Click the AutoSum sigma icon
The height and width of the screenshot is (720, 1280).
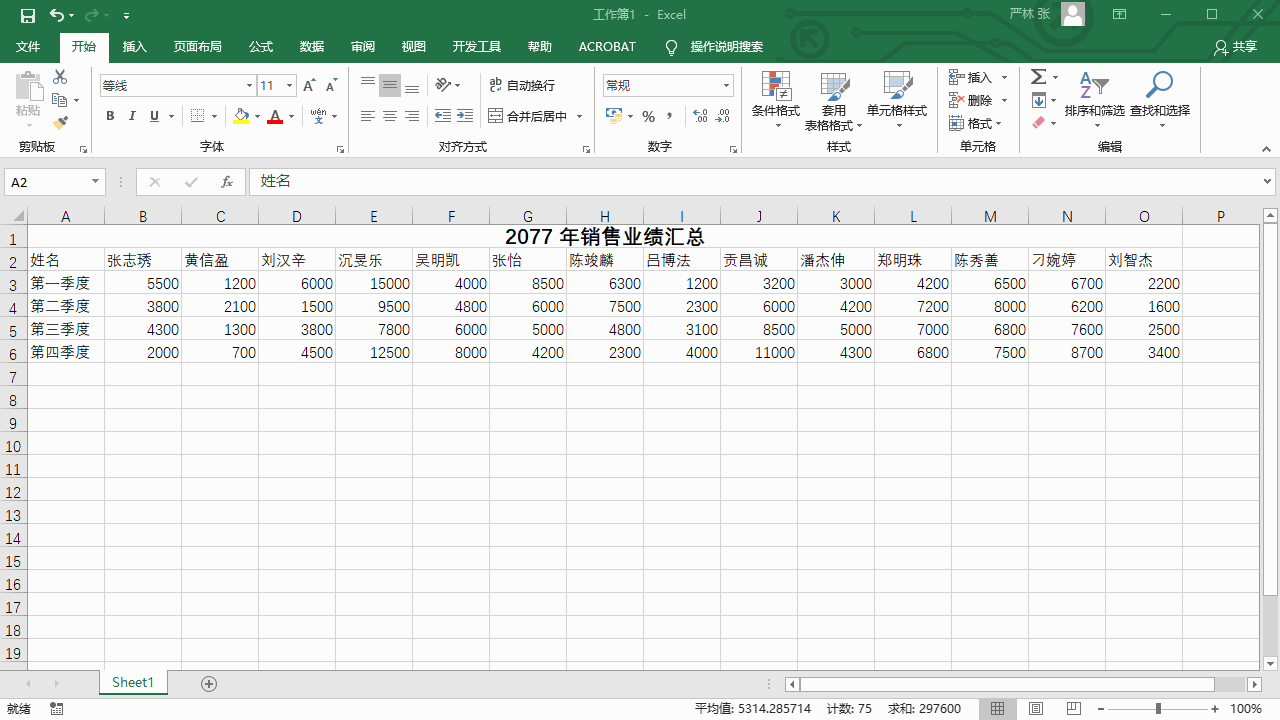click(1039, 77)
